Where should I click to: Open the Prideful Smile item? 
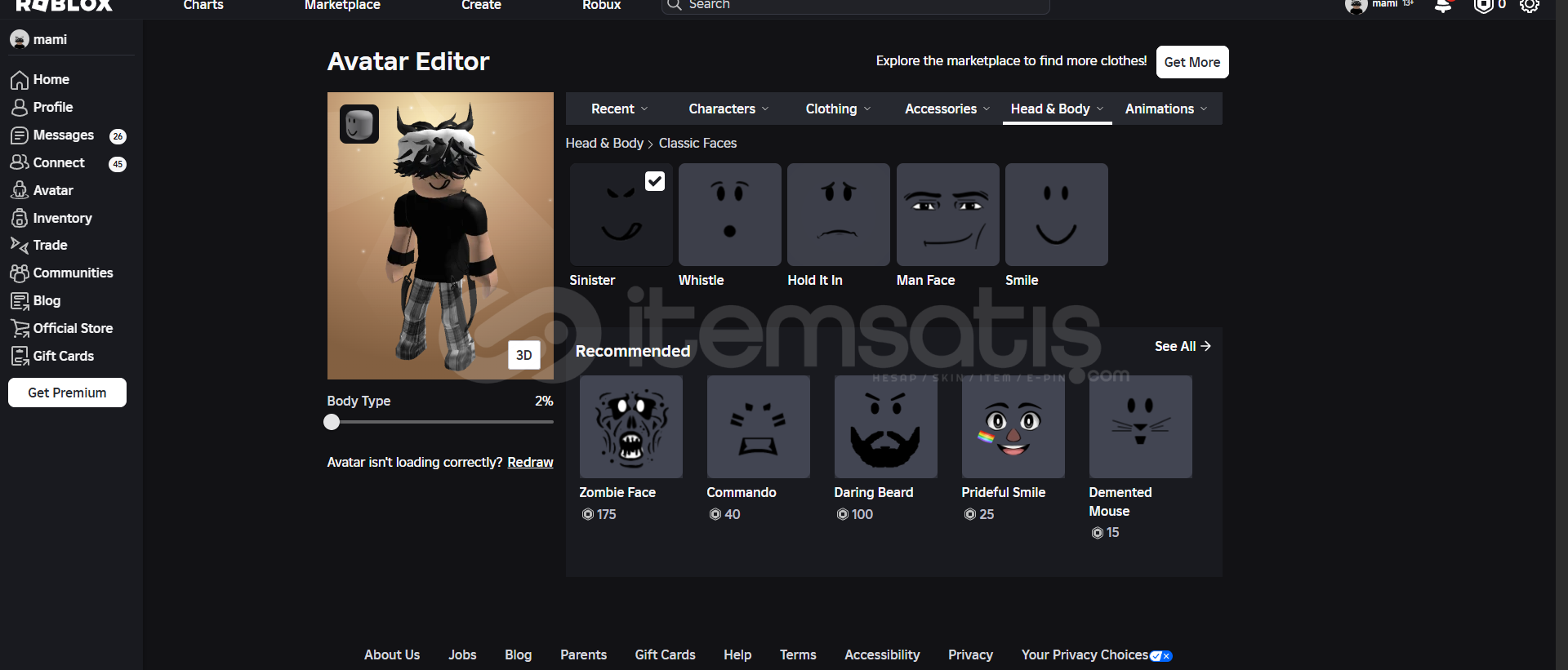[1013, 427]
